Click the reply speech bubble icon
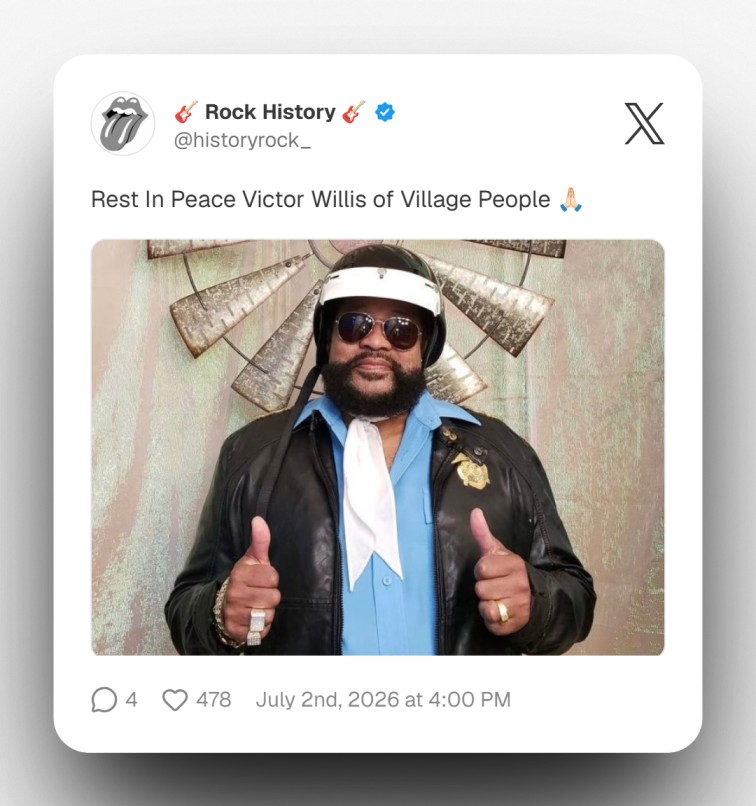The image size is (756, 806). click(104, 700)
